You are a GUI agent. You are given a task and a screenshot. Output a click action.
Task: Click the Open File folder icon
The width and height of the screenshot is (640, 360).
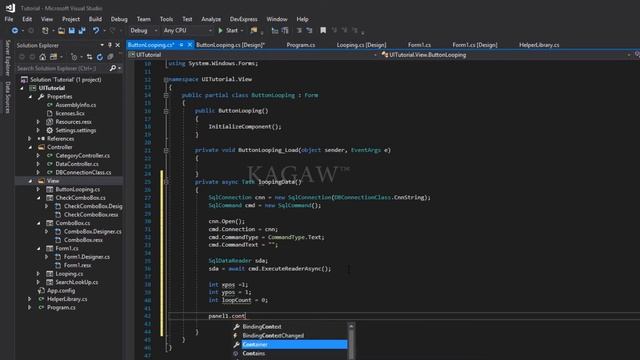(x=61, y=31)
